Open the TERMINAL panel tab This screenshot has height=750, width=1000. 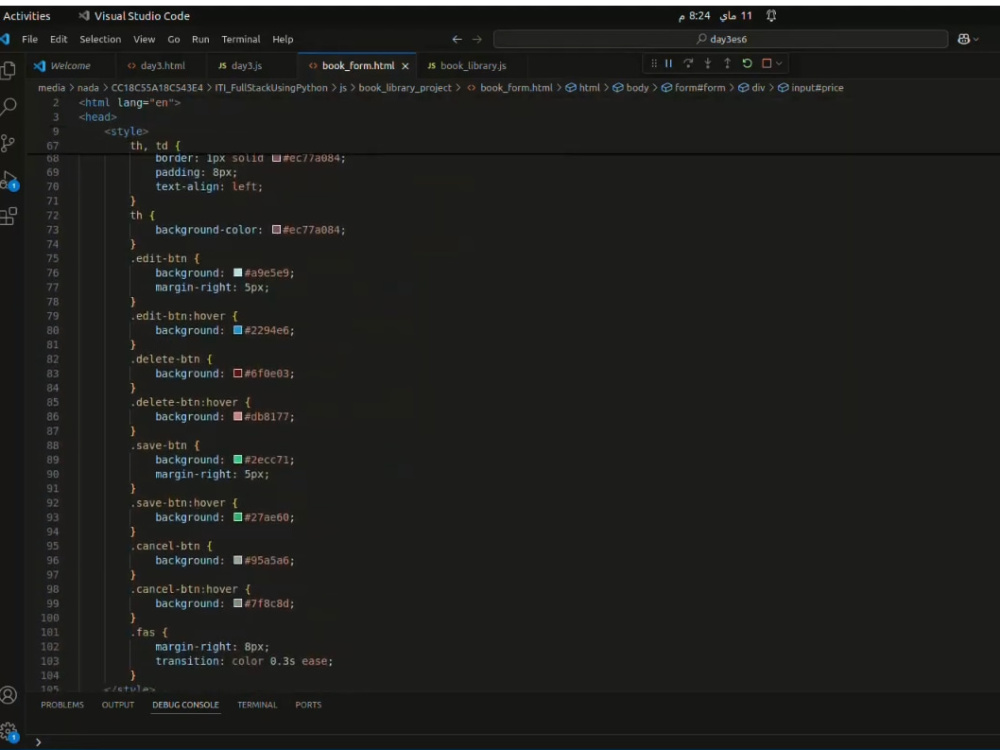tap(257, 705)
